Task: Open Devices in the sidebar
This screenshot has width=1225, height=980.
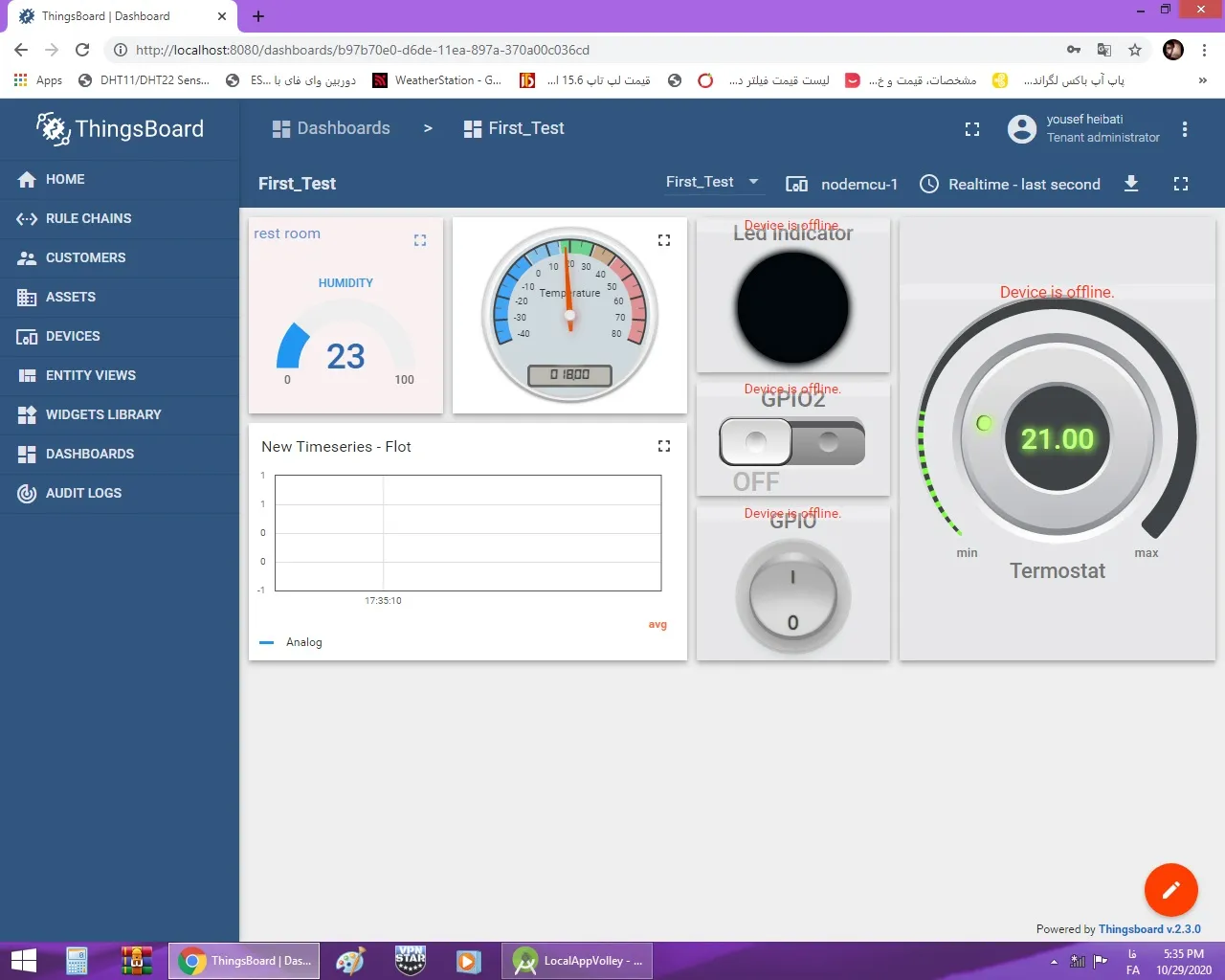Action: coord(73,336)
